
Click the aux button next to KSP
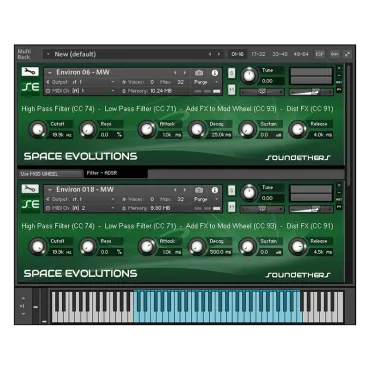(335, 54)
